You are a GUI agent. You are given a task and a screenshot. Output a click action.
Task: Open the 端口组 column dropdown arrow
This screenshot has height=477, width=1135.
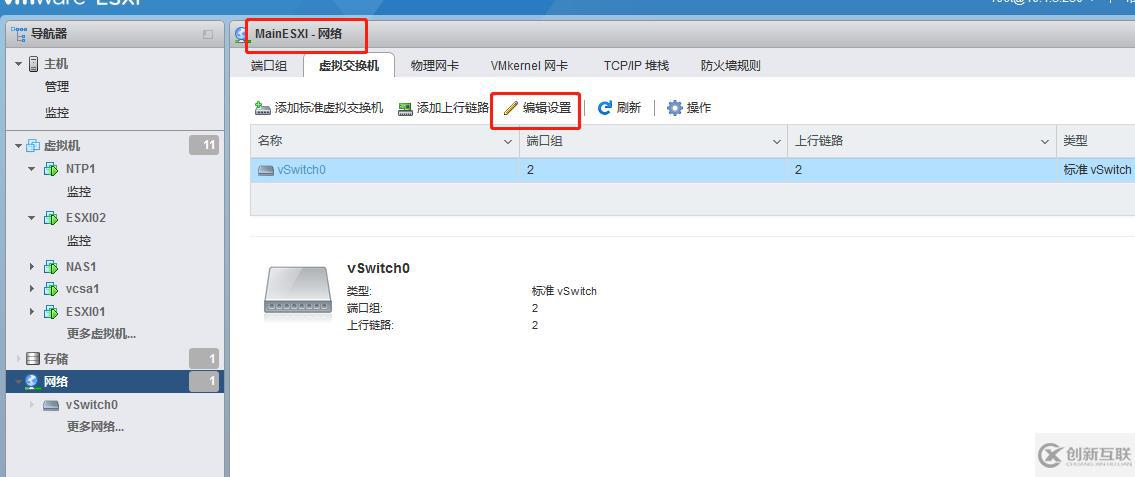[777, 142]
